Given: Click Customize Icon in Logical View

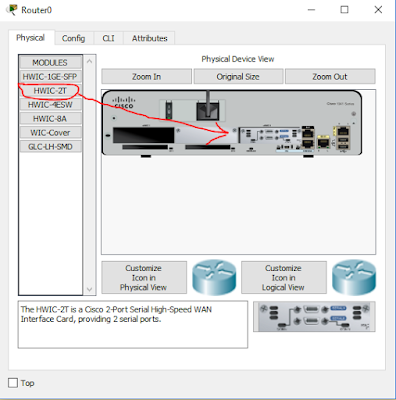Looking at the screenshot, I should click(283, 278).
